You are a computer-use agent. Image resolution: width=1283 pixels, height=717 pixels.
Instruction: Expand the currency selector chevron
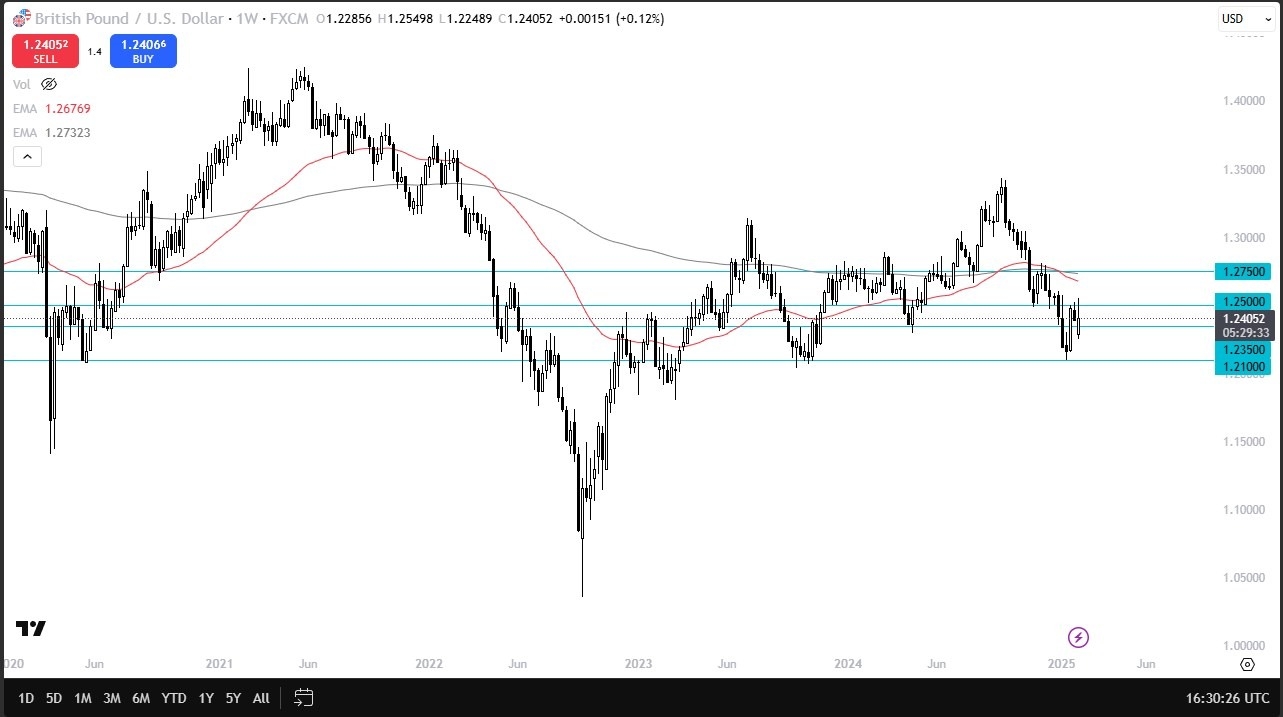pos(1268,18)
